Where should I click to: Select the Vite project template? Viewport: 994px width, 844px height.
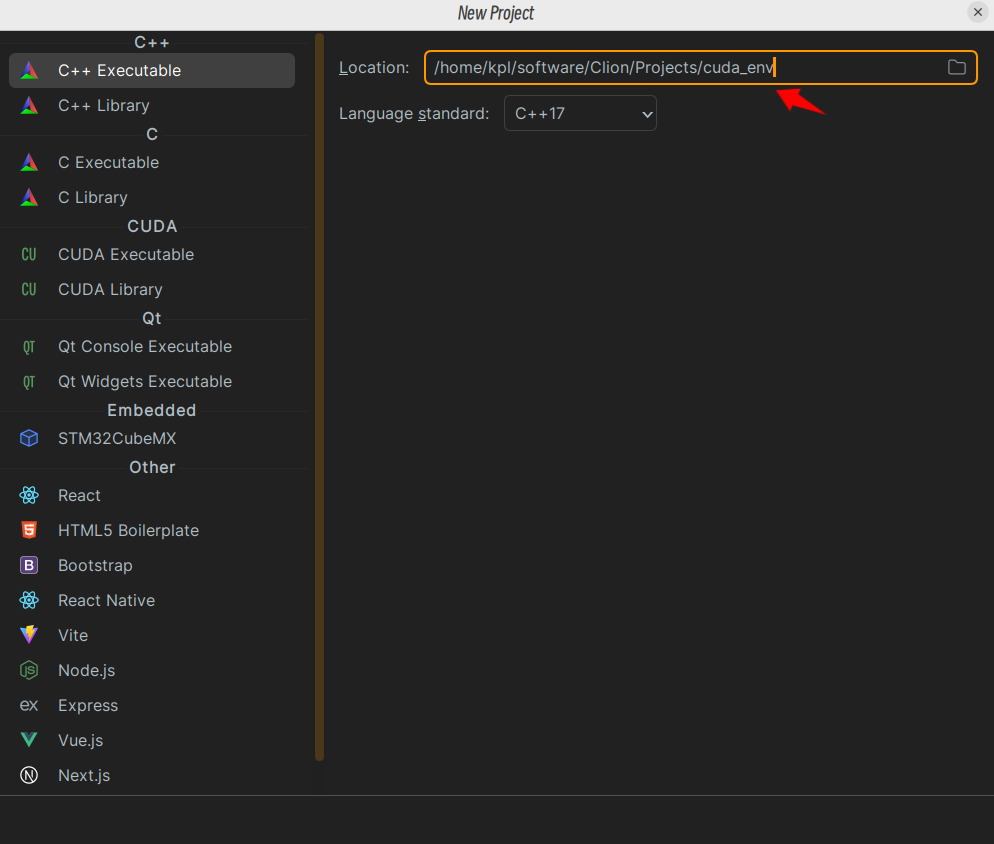click(152, 635)
